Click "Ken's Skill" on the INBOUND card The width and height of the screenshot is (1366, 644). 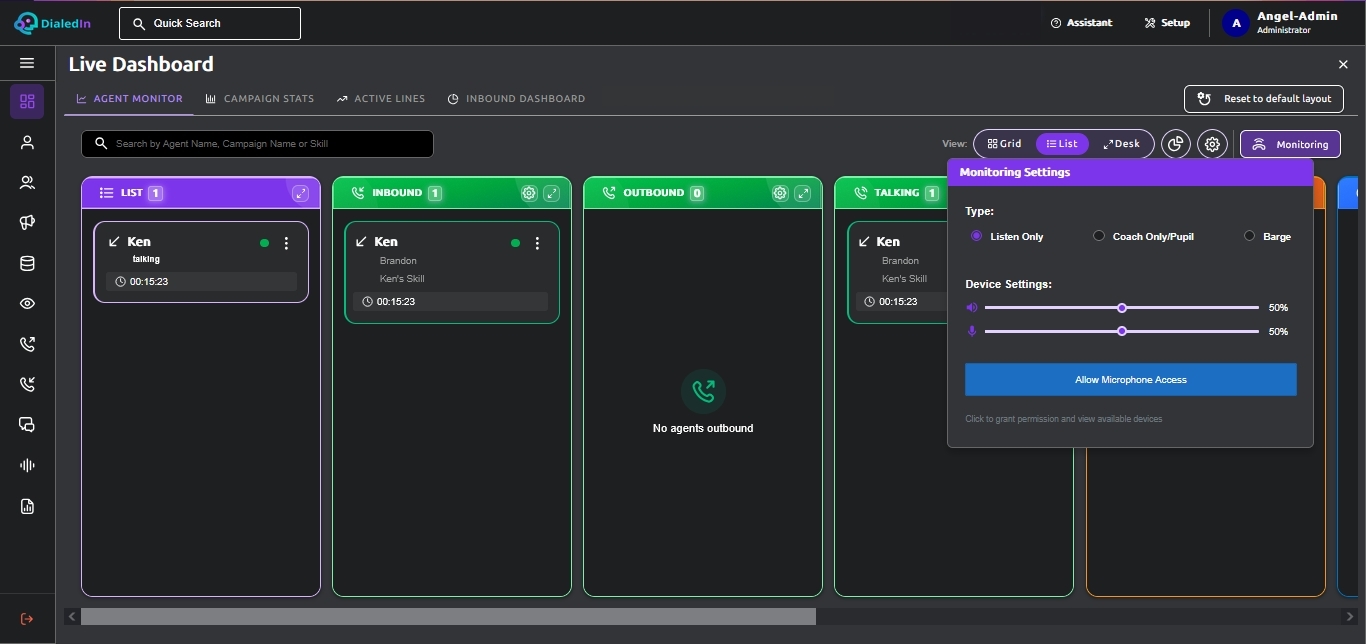coord(402,279)
